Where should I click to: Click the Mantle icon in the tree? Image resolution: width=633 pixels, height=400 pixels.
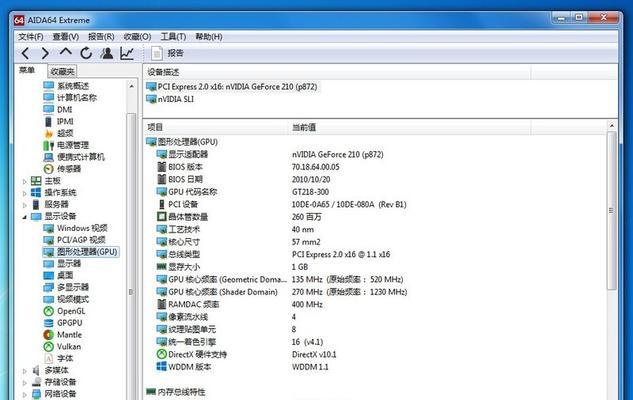coord(48,335)
